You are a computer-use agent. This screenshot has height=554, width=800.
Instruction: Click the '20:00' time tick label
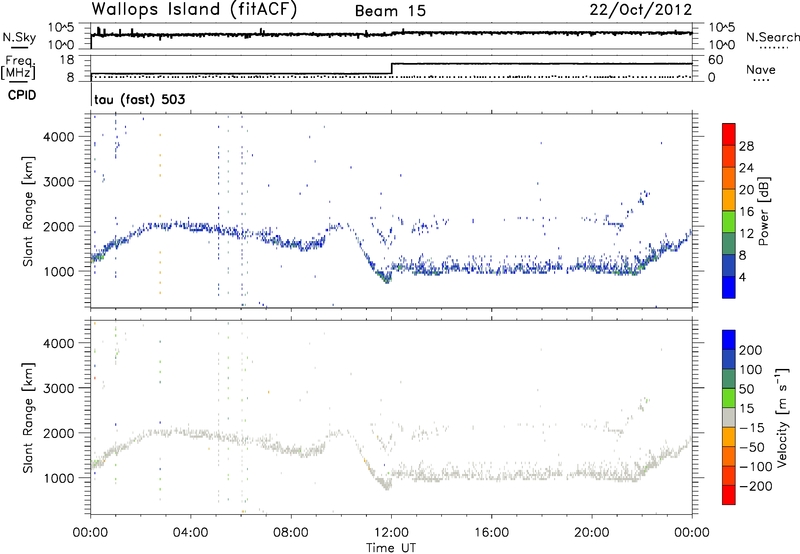point(592,533)
